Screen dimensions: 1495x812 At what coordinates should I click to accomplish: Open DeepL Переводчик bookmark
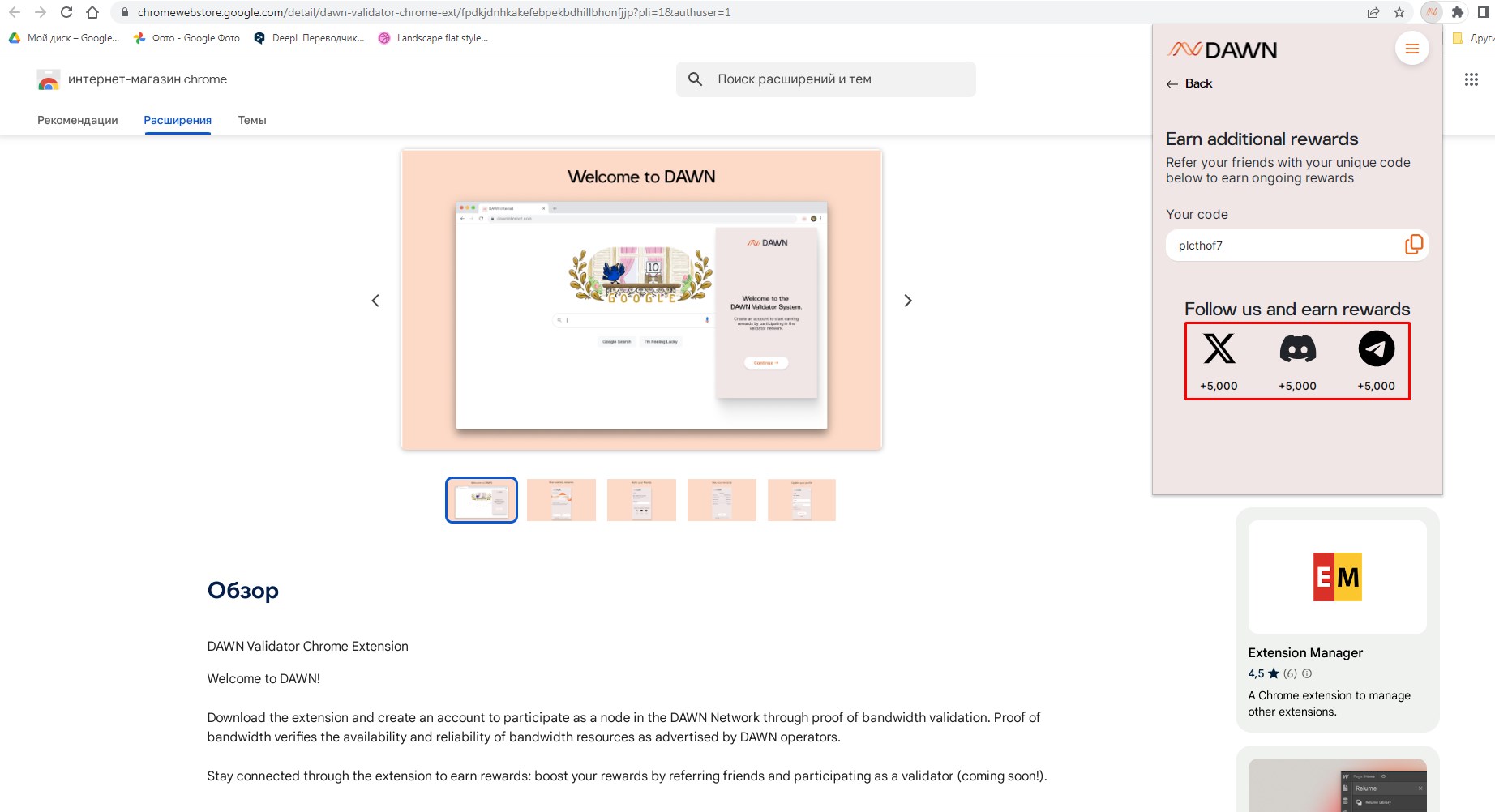pyautogui.click(x=309, y=38)
